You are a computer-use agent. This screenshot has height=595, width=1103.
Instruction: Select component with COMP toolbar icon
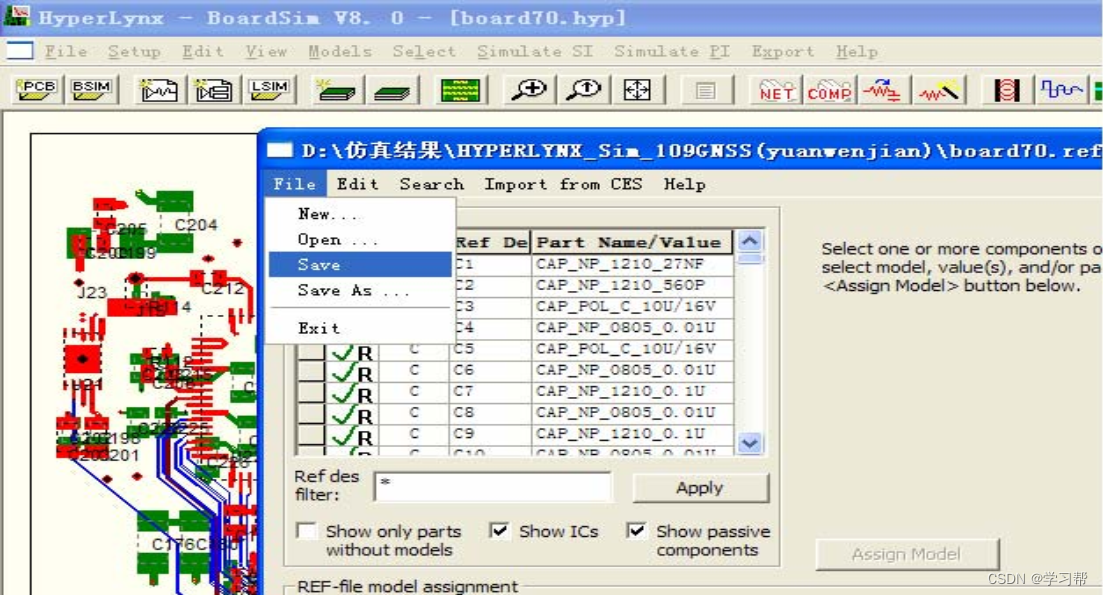(x=829, y=90)
